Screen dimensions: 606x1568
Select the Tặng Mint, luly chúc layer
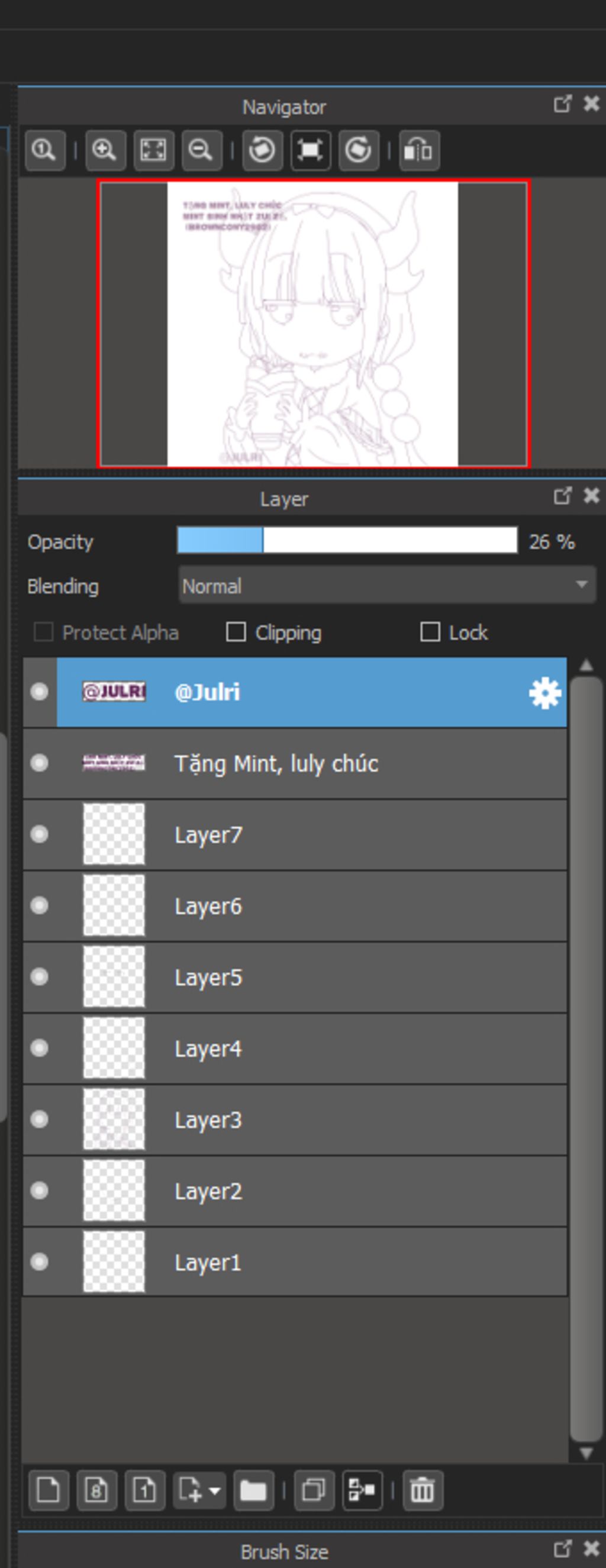coord(295,763)
